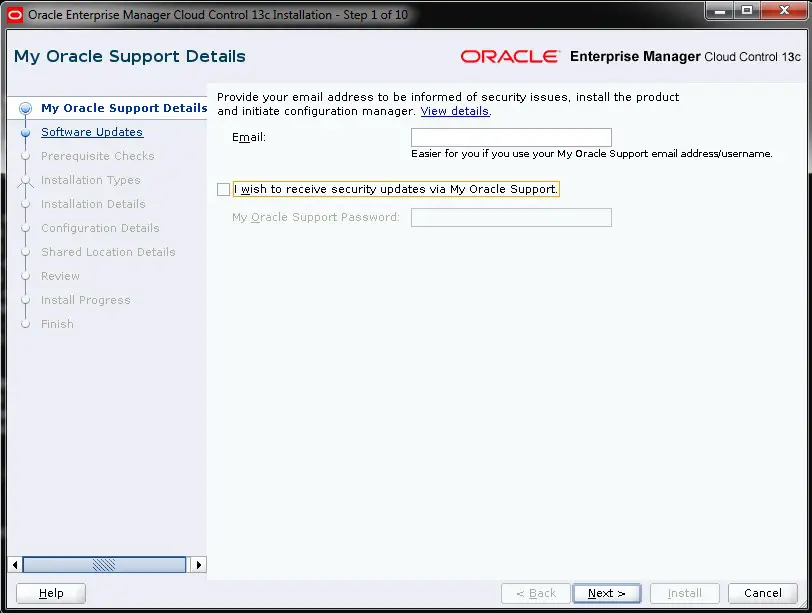Enable the security updates via My Oracle Support checkbox
This screenshot has height=613, width=812.
(x=223, y=189)
